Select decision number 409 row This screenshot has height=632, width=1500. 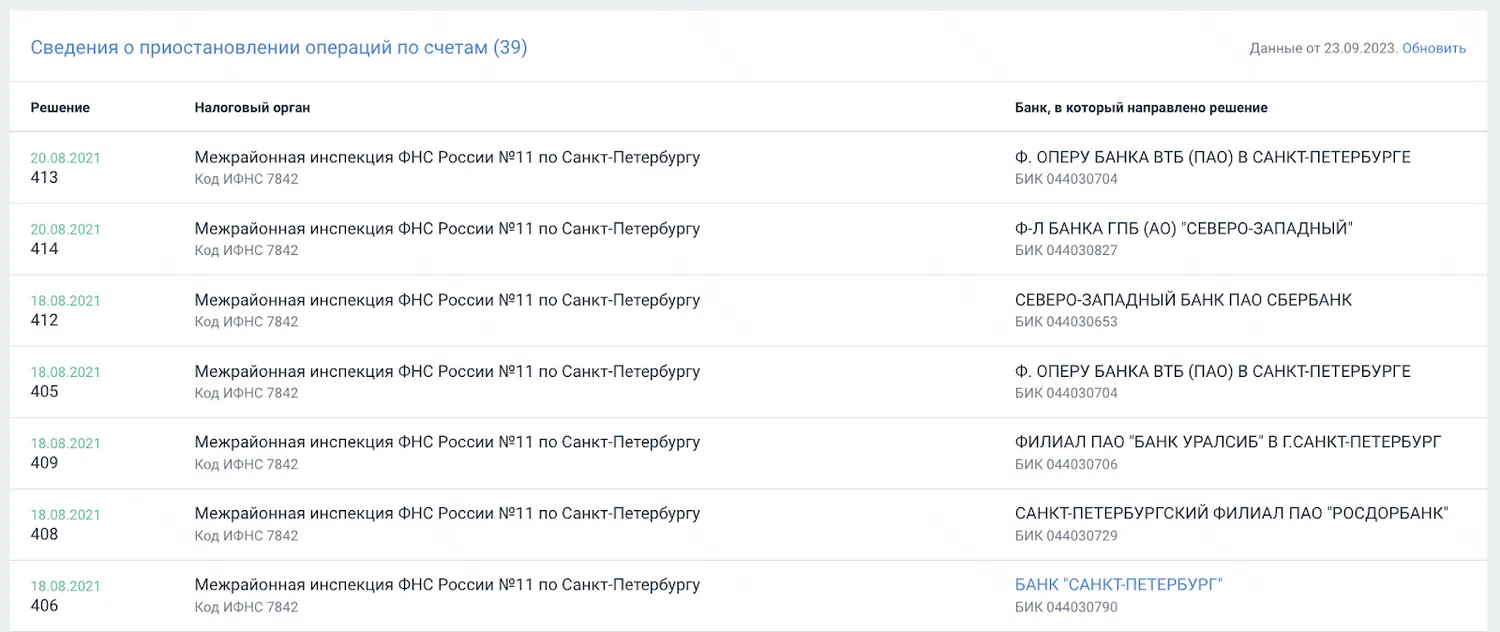click(x=748, y=453)
